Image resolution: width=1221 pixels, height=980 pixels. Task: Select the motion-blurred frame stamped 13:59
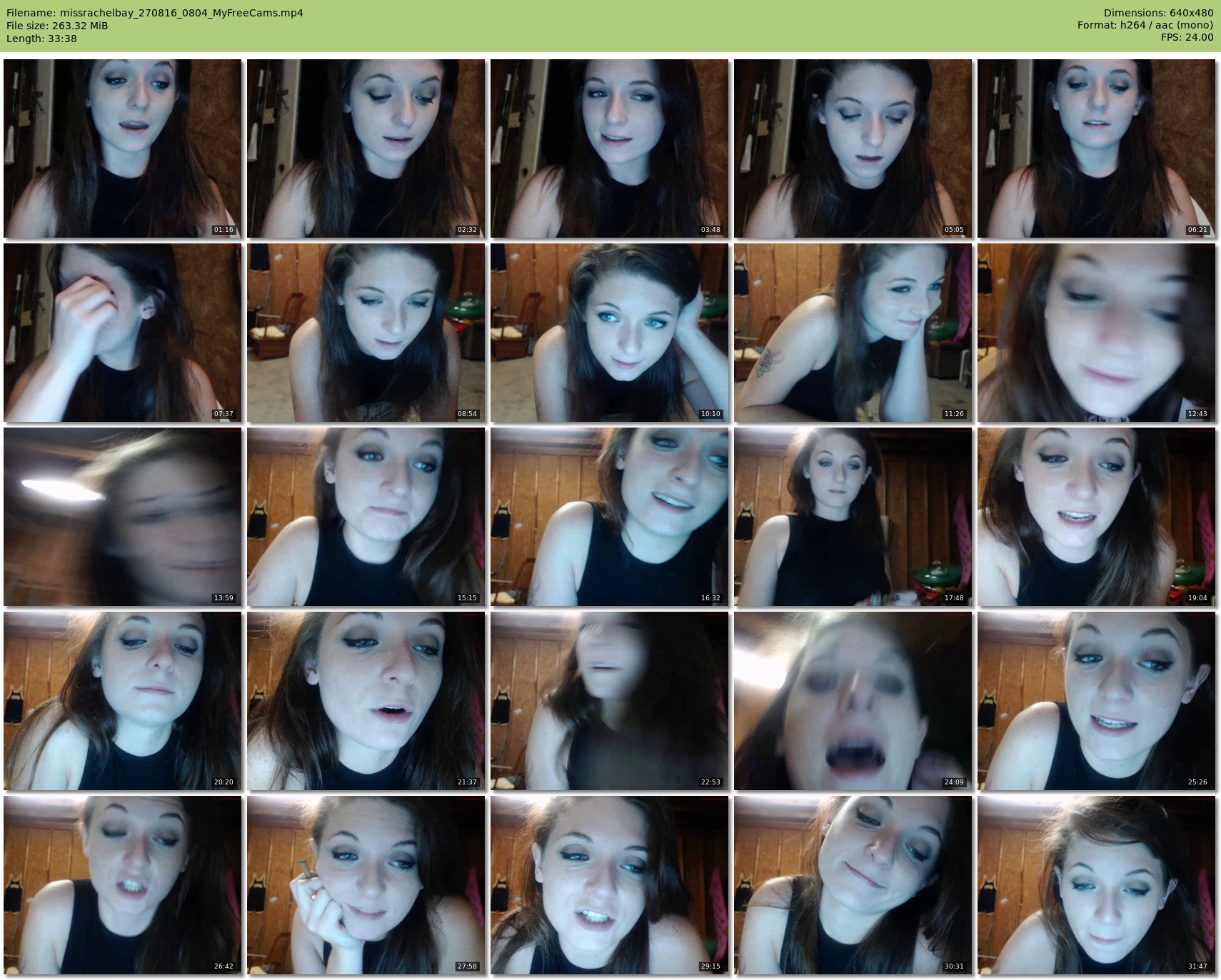click(x=122, y=517)
